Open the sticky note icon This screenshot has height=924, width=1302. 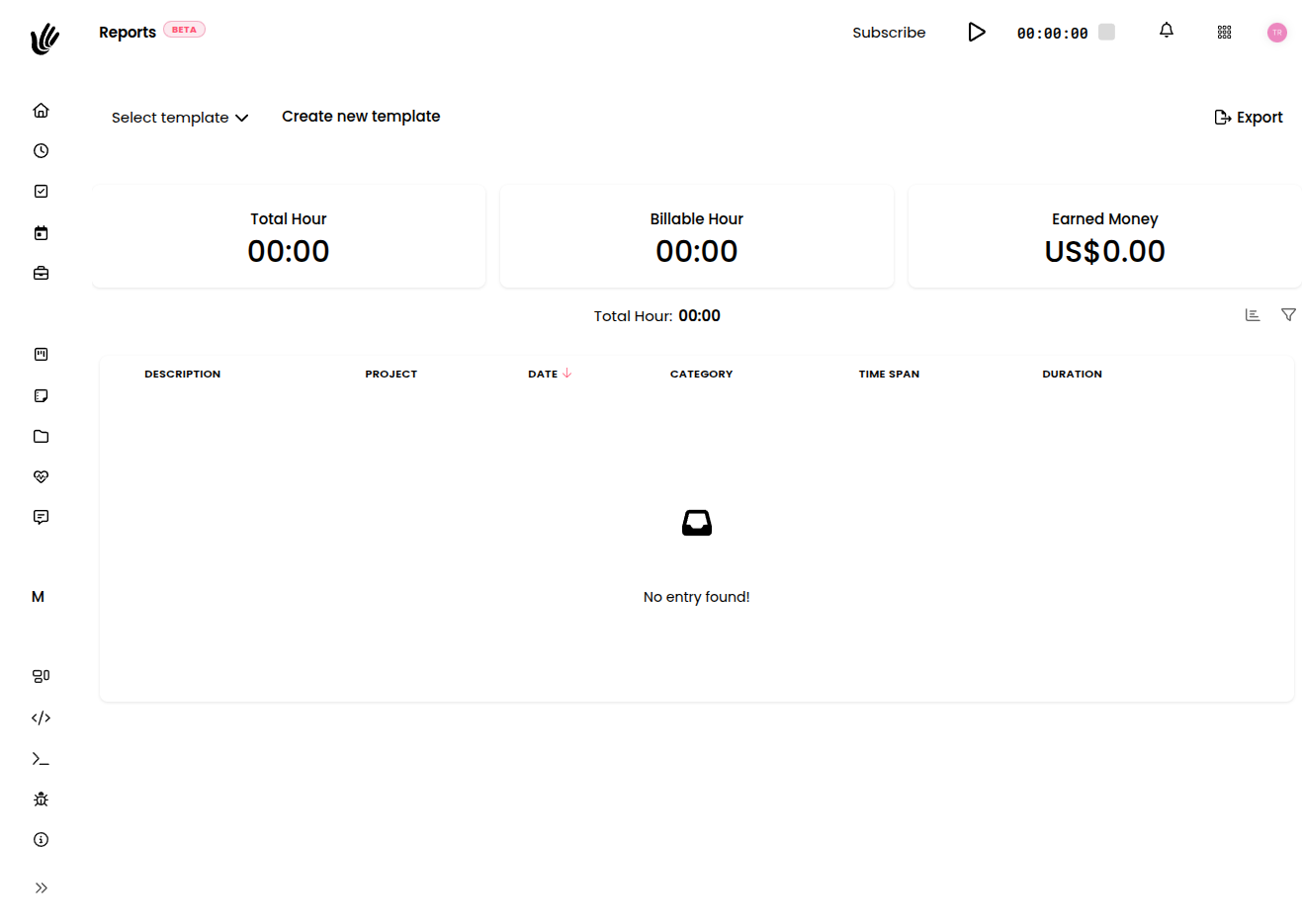[x=41, y=395]
